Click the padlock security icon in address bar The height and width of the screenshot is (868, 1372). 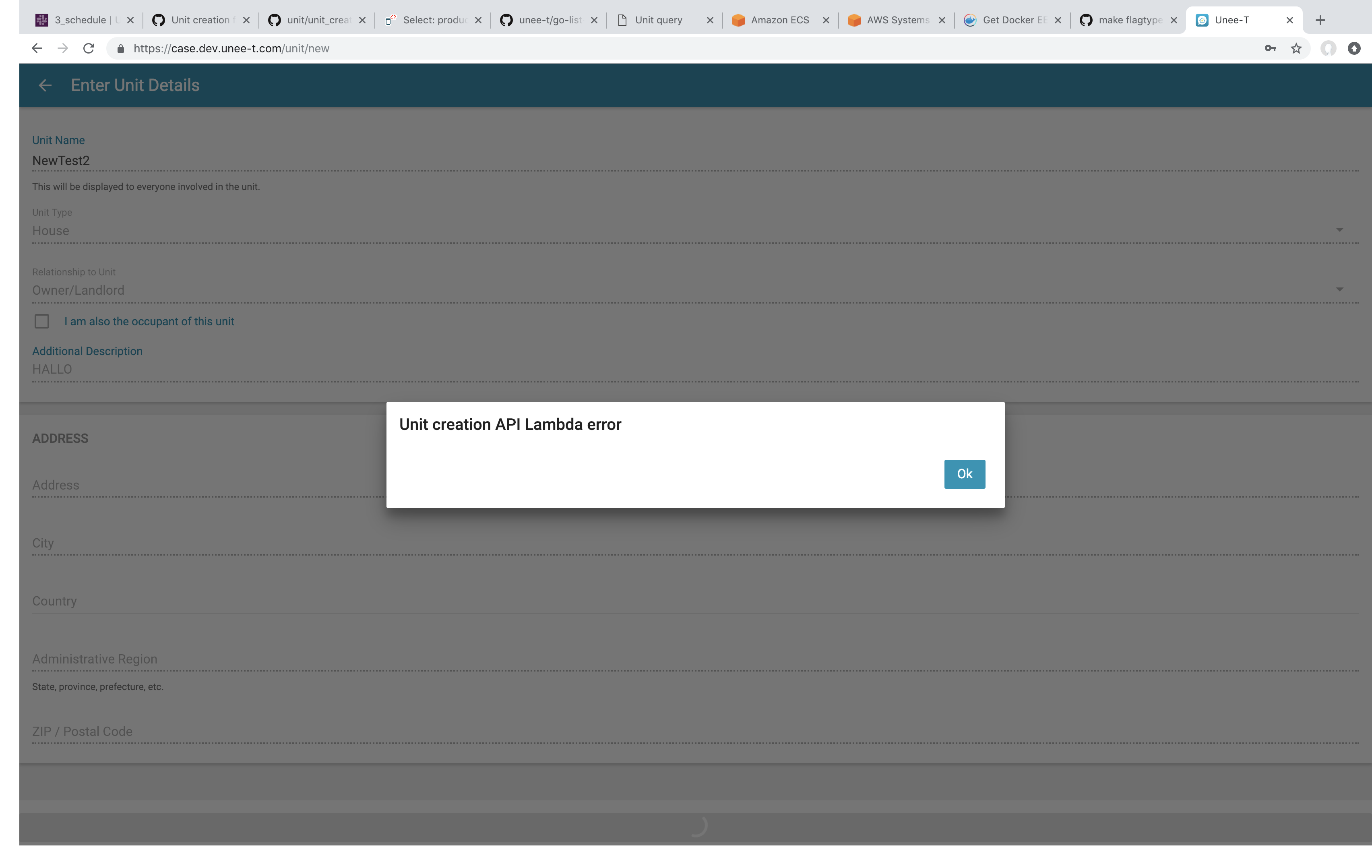121,48
